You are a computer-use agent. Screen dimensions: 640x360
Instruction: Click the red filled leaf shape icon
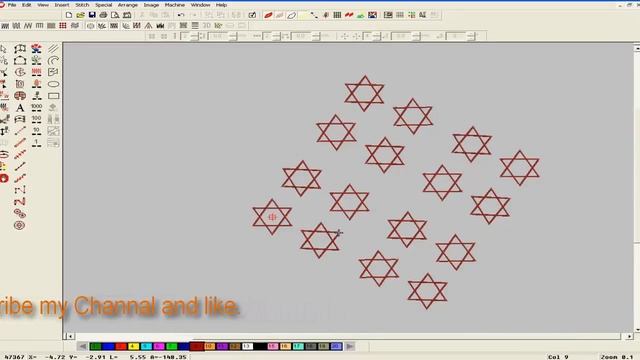click(x=268, y=15)
